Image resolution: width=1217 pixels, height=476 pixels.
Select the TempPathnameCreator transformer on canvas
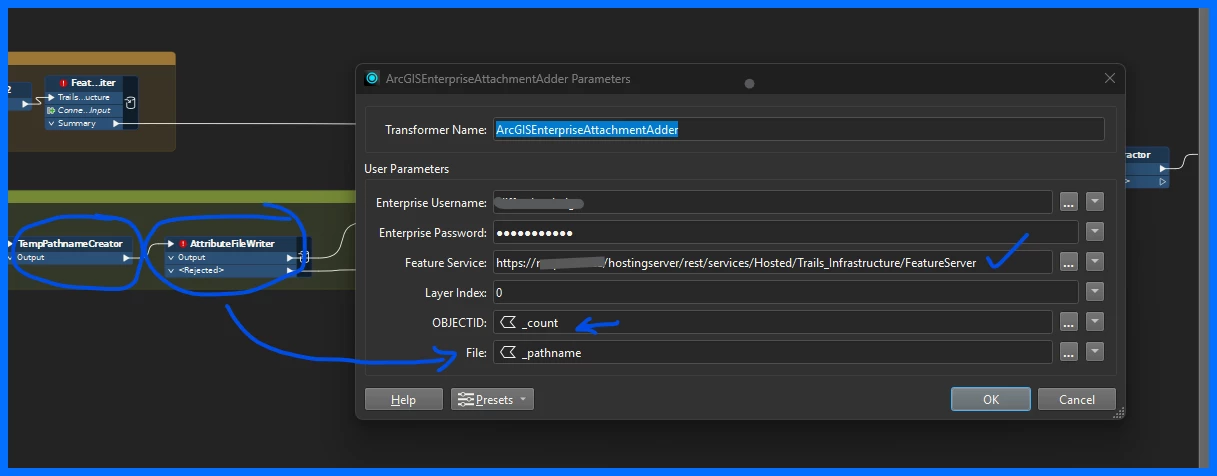[70, 243]
